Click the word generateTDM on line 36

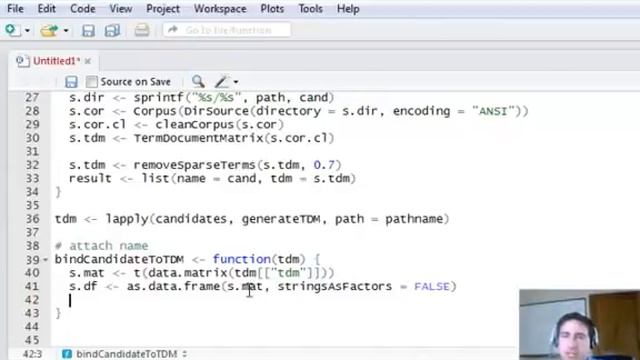(x=281, y=219)
